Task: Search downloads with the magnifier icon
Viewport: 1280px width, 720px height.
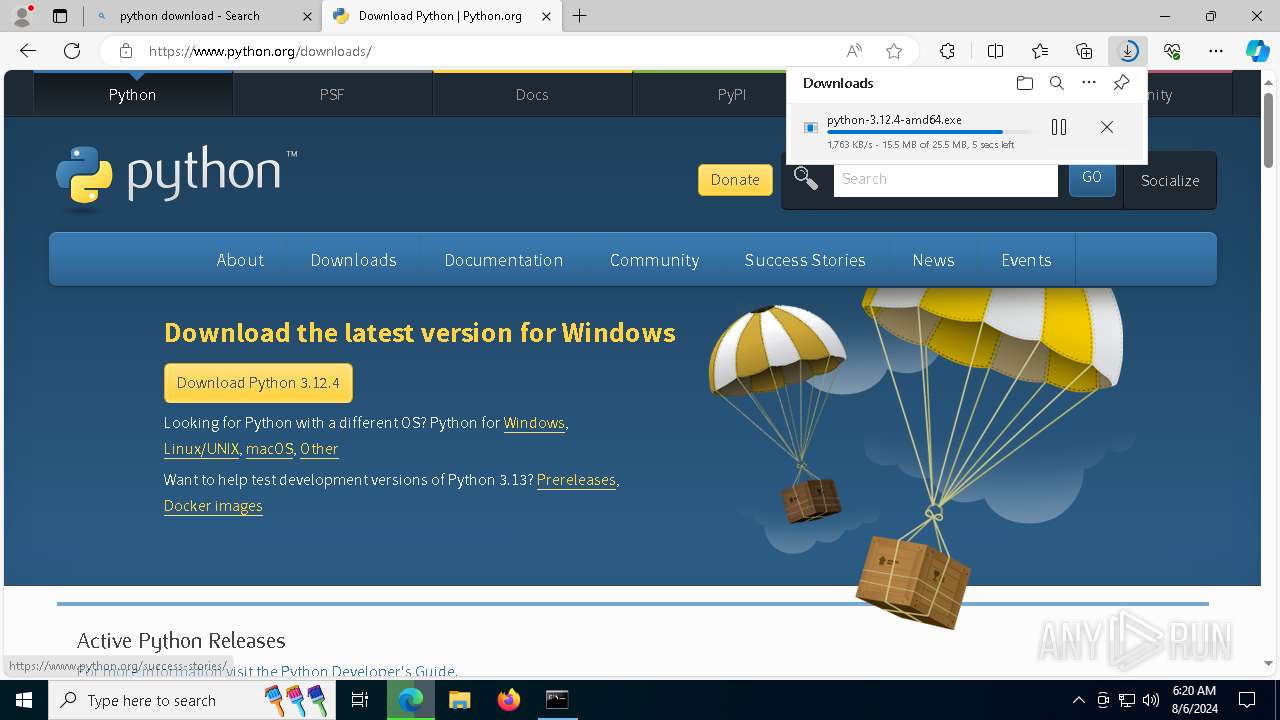Action: [1057, 83]
